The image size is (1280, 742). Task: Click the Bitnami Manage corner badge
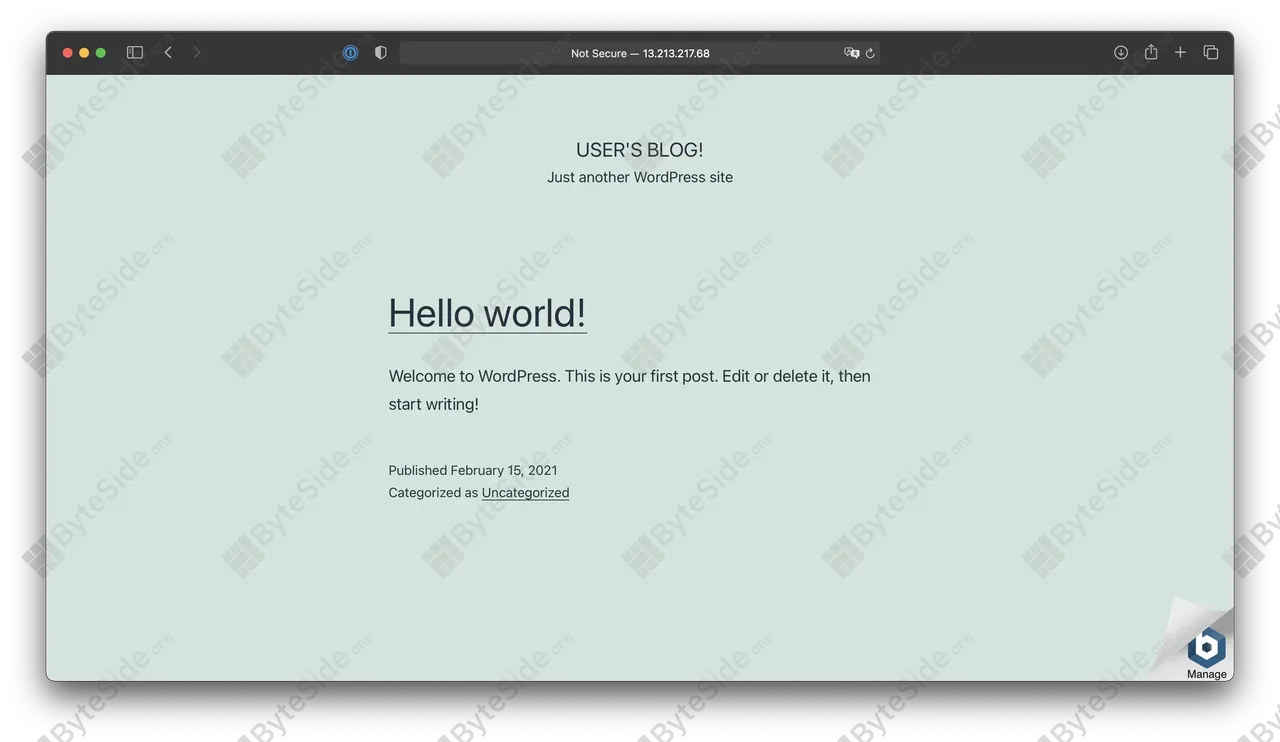coord(1206,653)
